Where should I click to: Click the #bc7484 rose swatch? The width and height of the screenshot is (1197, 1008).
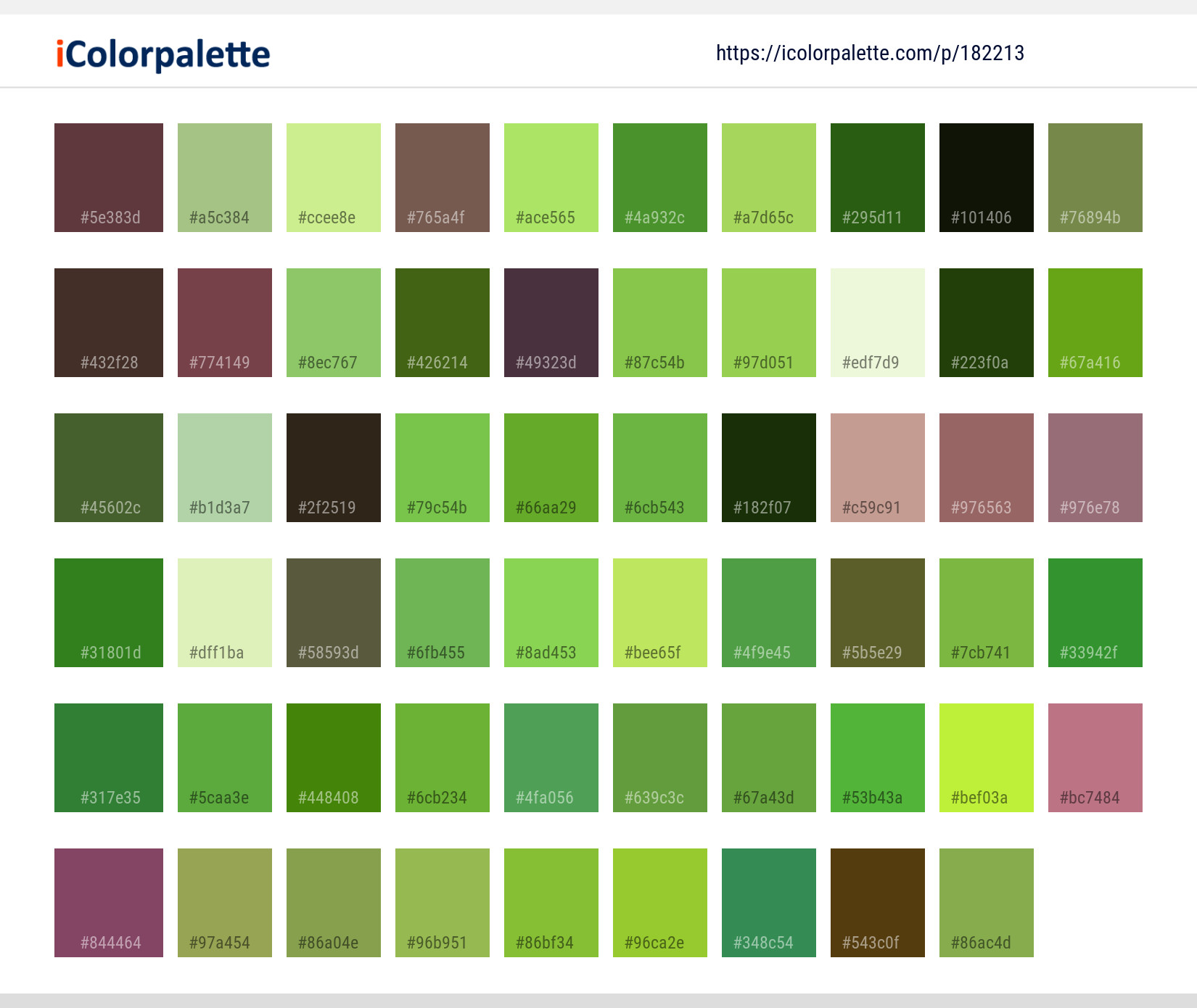coord(1095,758)
